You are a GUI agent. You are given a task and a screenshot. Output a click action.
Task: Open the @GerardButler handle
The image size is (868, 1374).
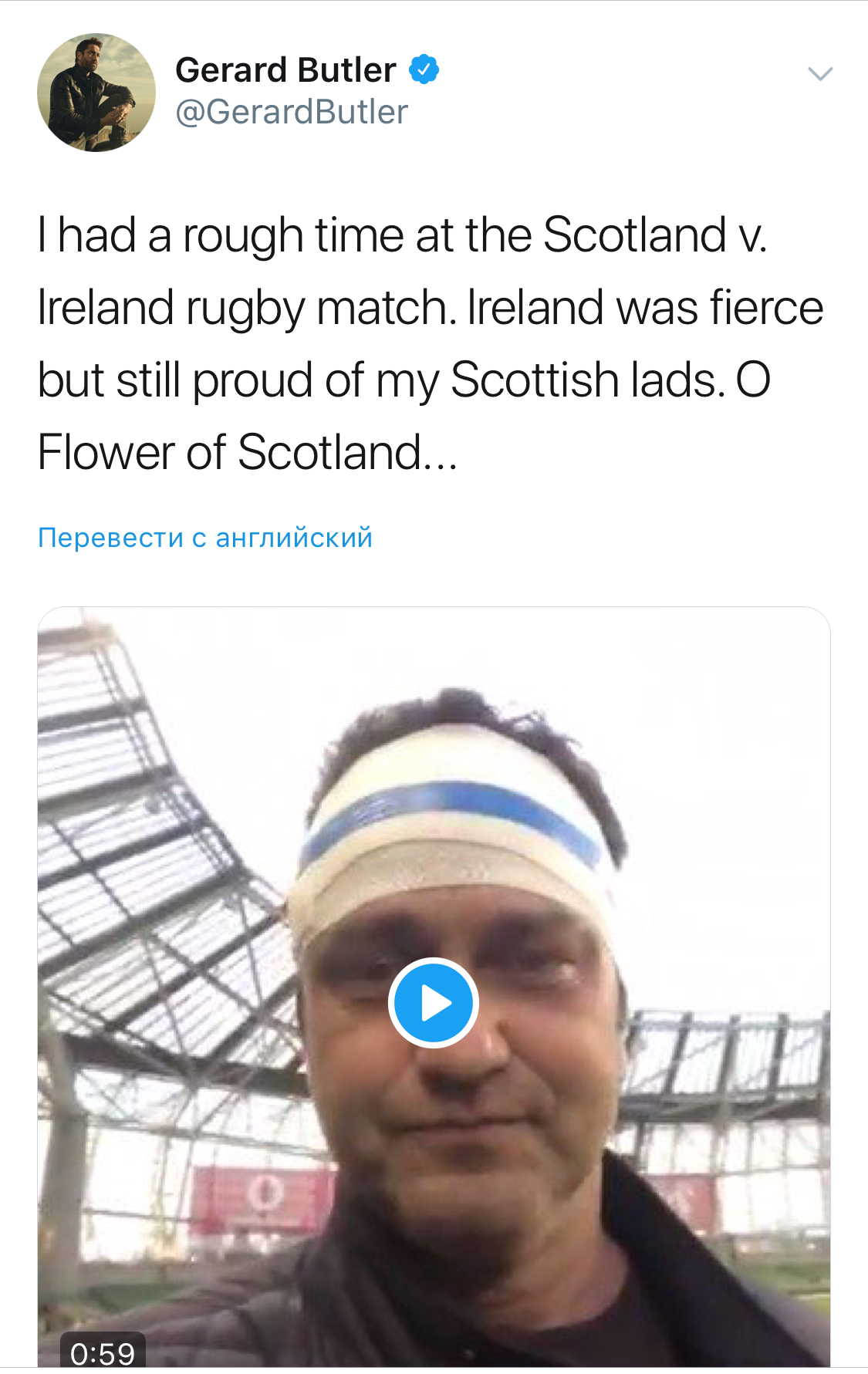pyautogui.click(x=292, y=113)
